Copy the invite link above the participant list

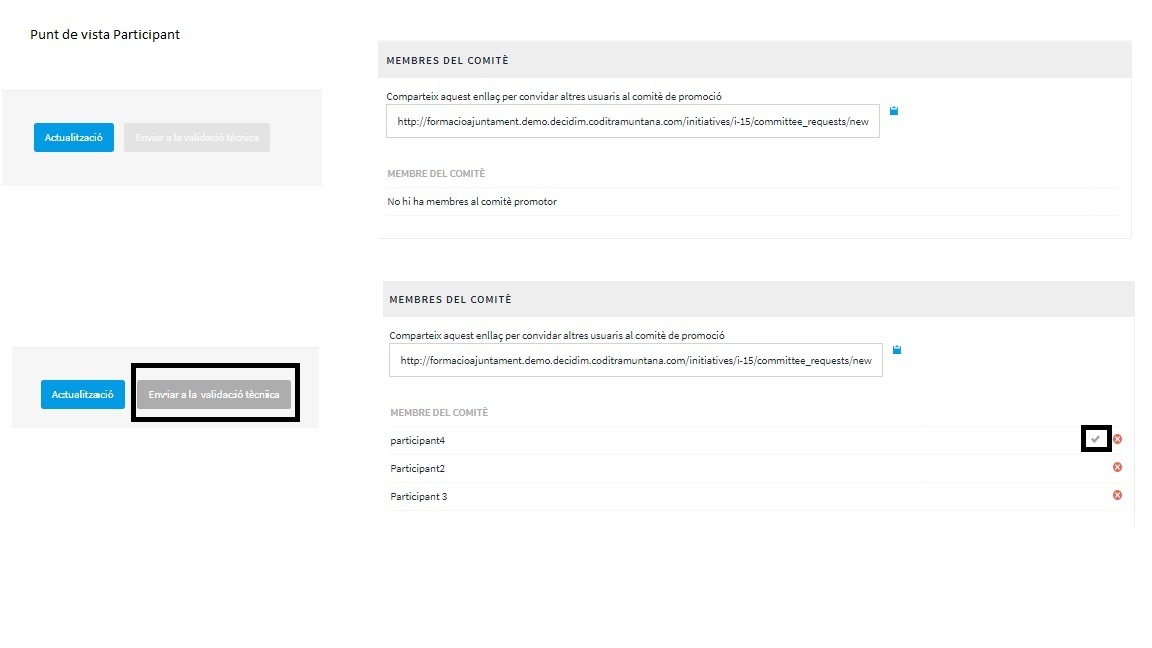coord(897,350)
